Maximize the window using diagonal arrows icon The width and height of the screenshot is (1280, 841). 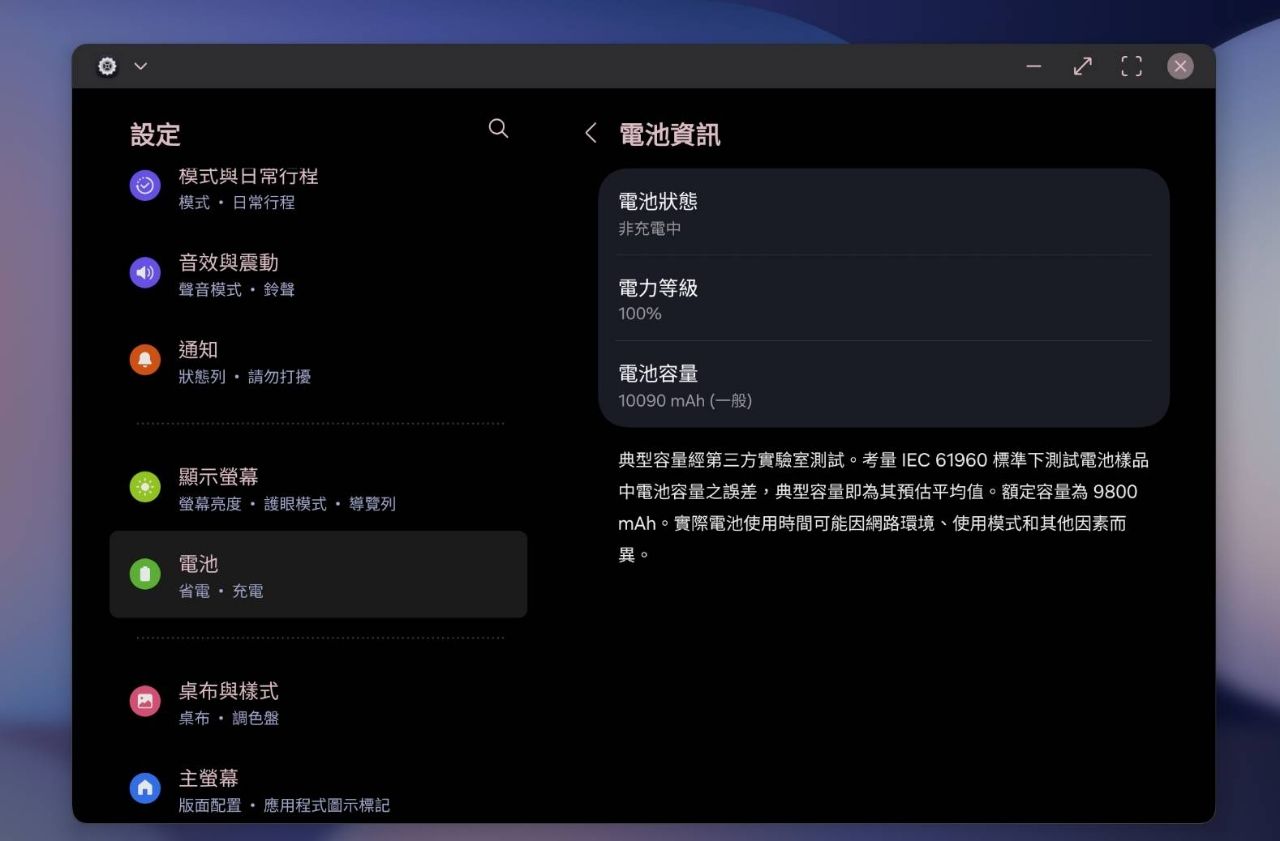coord(1082,66)
